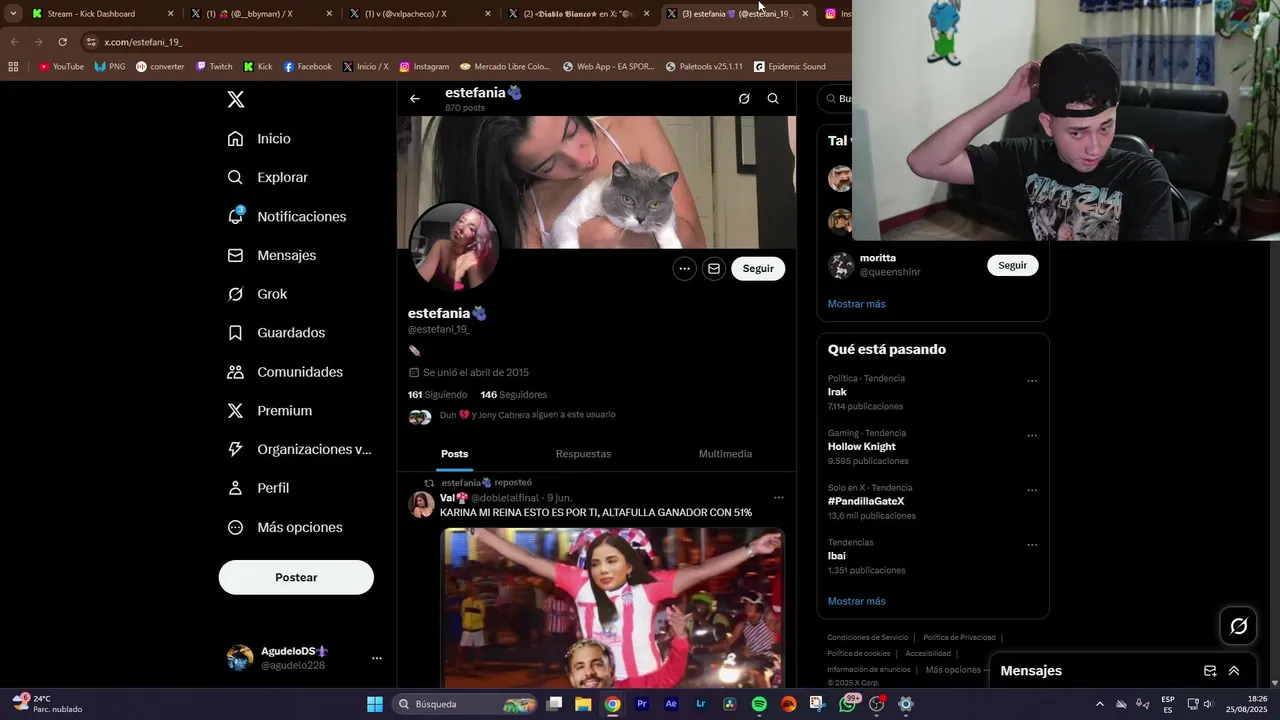The height and width of the screenshot is (720, 1280).
Task: Open options dots for #PandillaGateX trend
Action: click(x=1032, y=490)
